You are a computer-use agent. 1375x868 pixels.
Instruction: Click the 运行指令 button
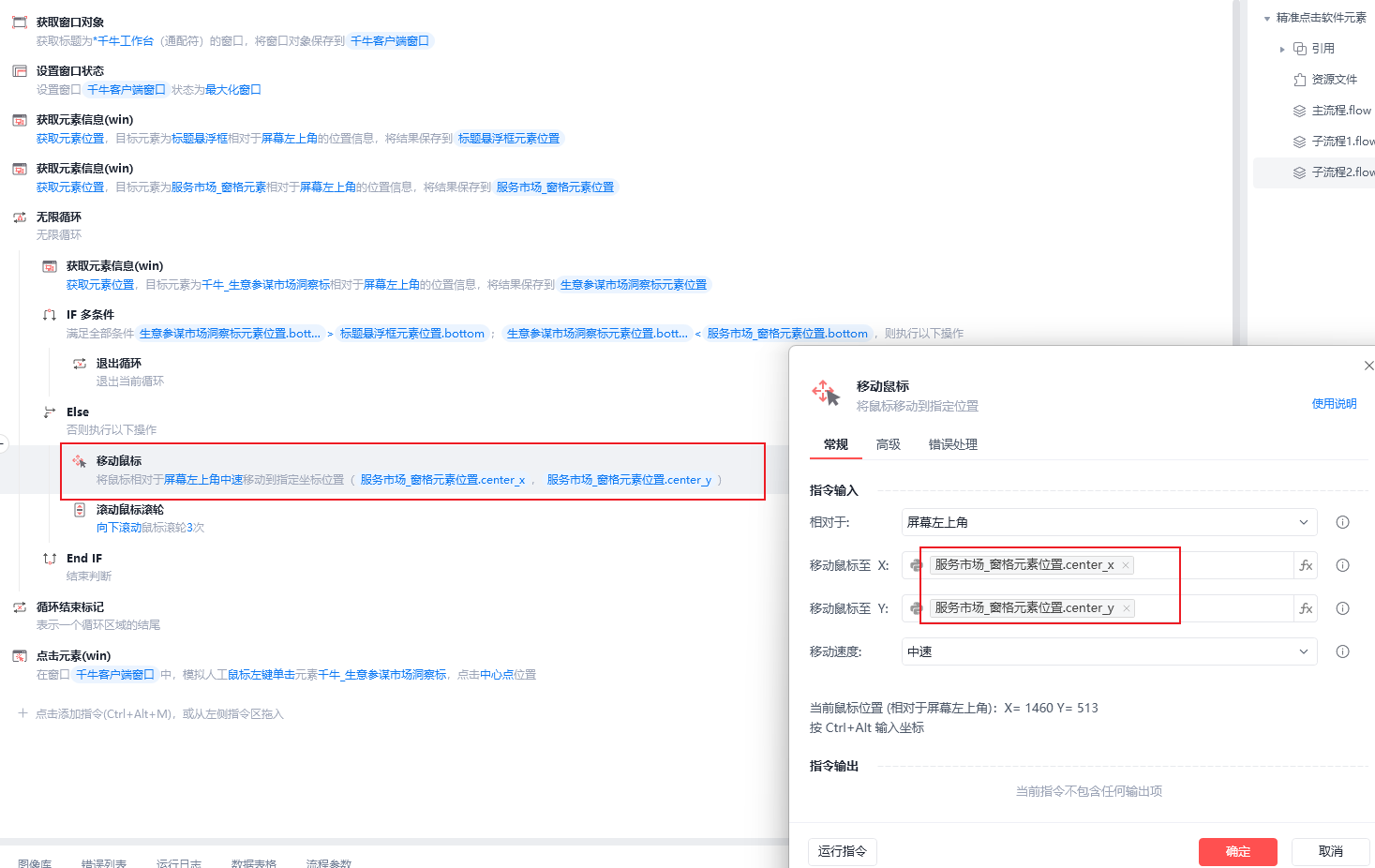click(843, 851)
